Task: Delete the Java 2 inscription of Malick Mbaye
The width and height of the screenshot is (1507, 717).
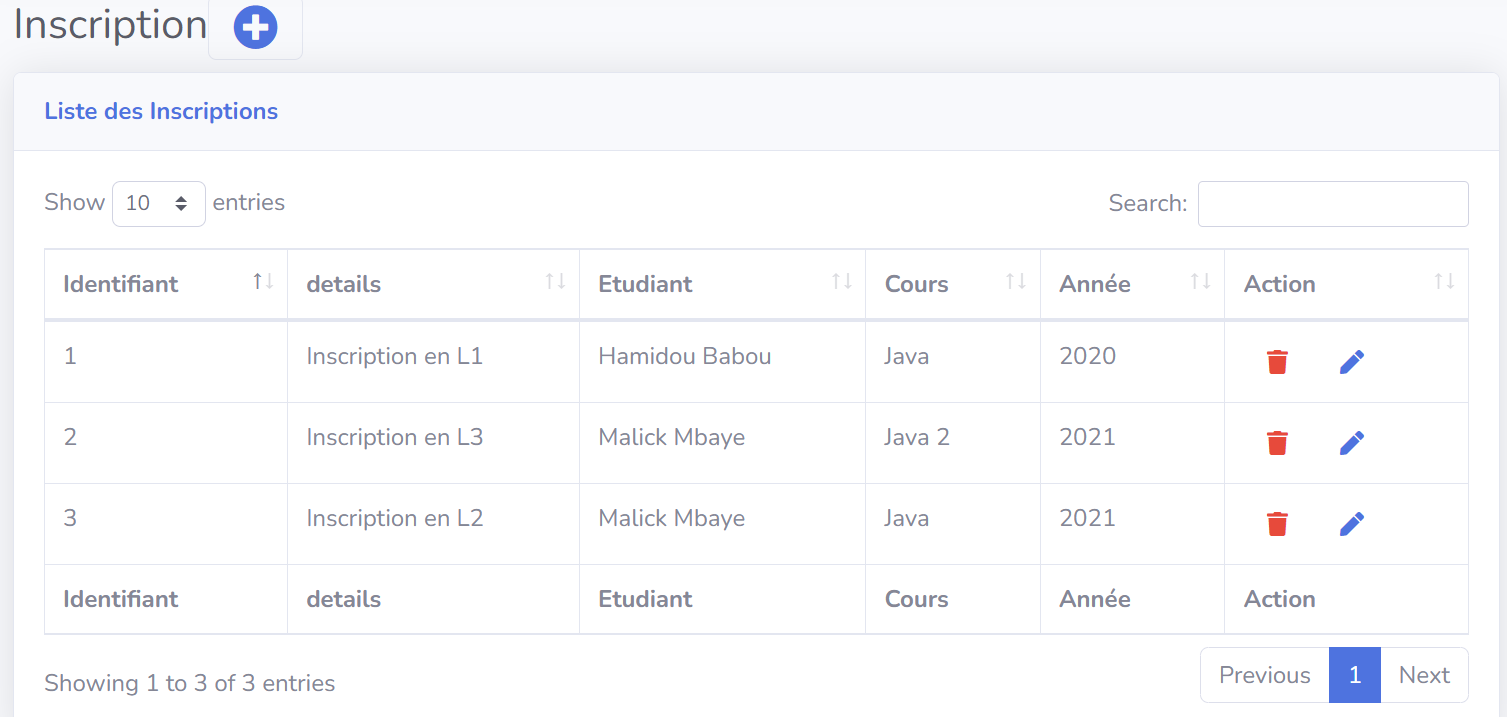Action: [1277, 442]
